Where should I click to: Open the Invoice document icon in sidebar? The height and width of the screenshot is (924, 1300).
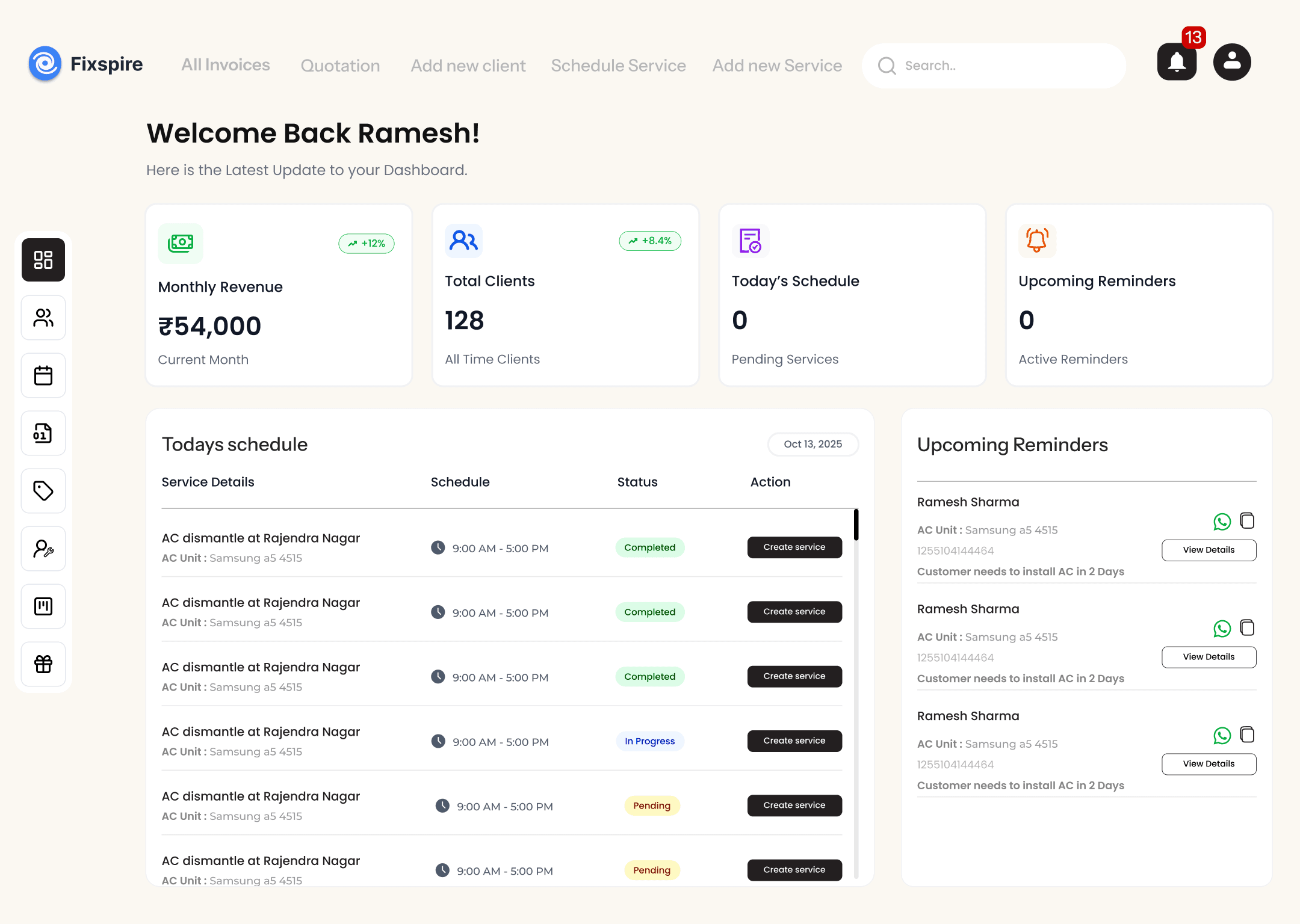43,433
